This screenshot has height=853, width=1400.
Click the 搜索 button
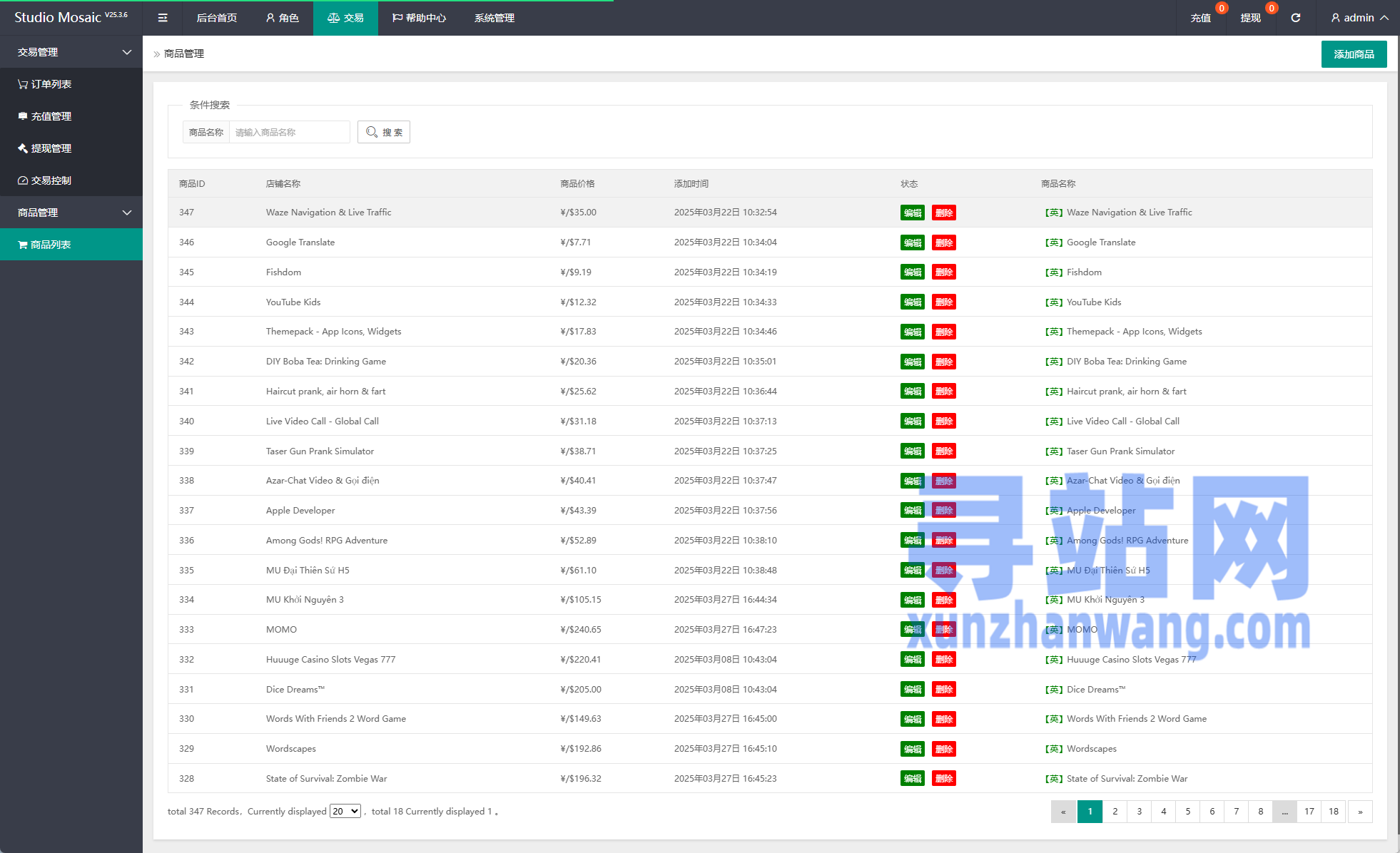click(x=384, y=132)
